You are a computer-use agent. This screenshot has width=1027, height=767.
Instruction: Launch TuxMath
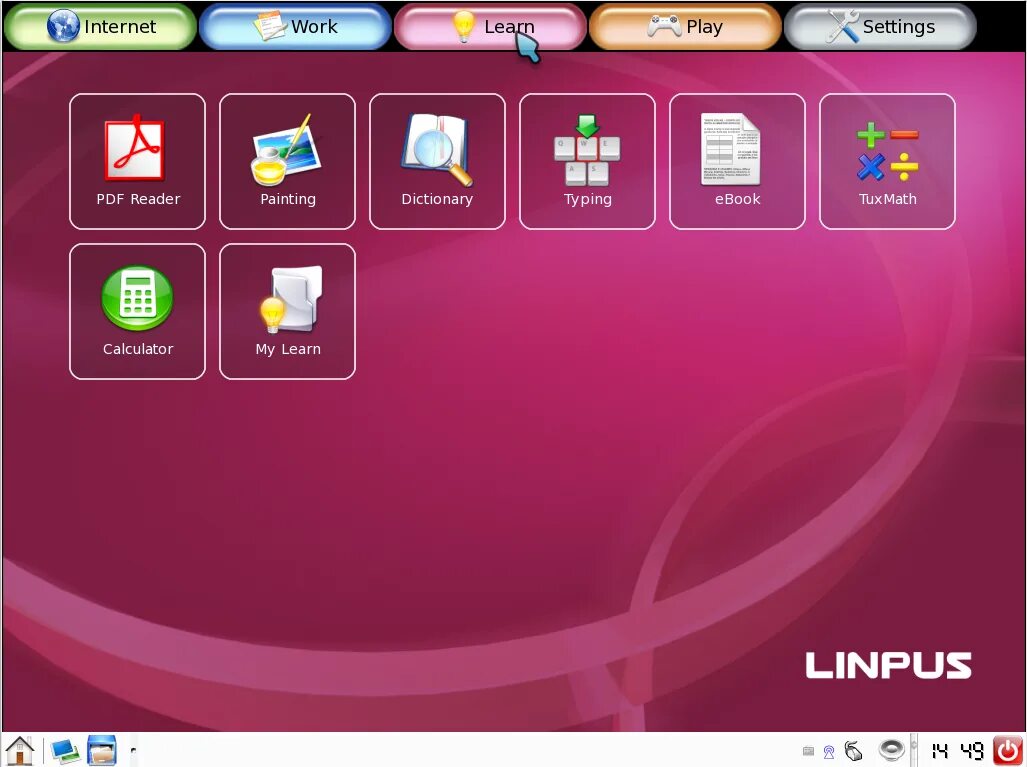tap(887, 161)
